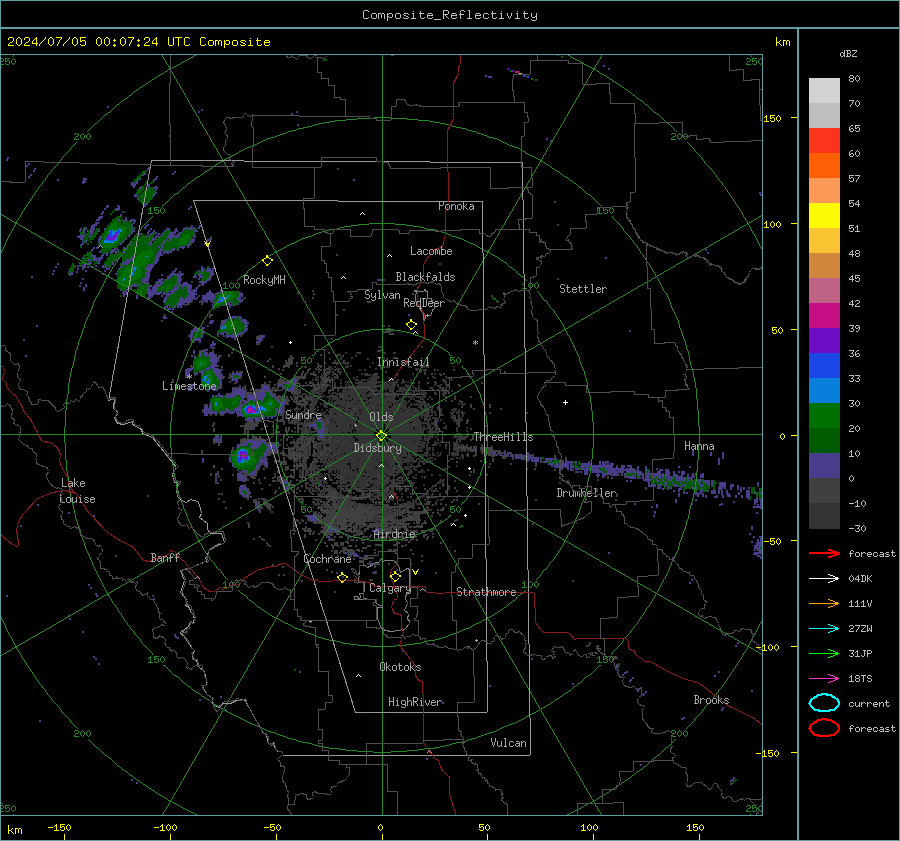Click the asterisk marker beside Limestone
The image size is (900, 841).
click(x=189, y=377)
